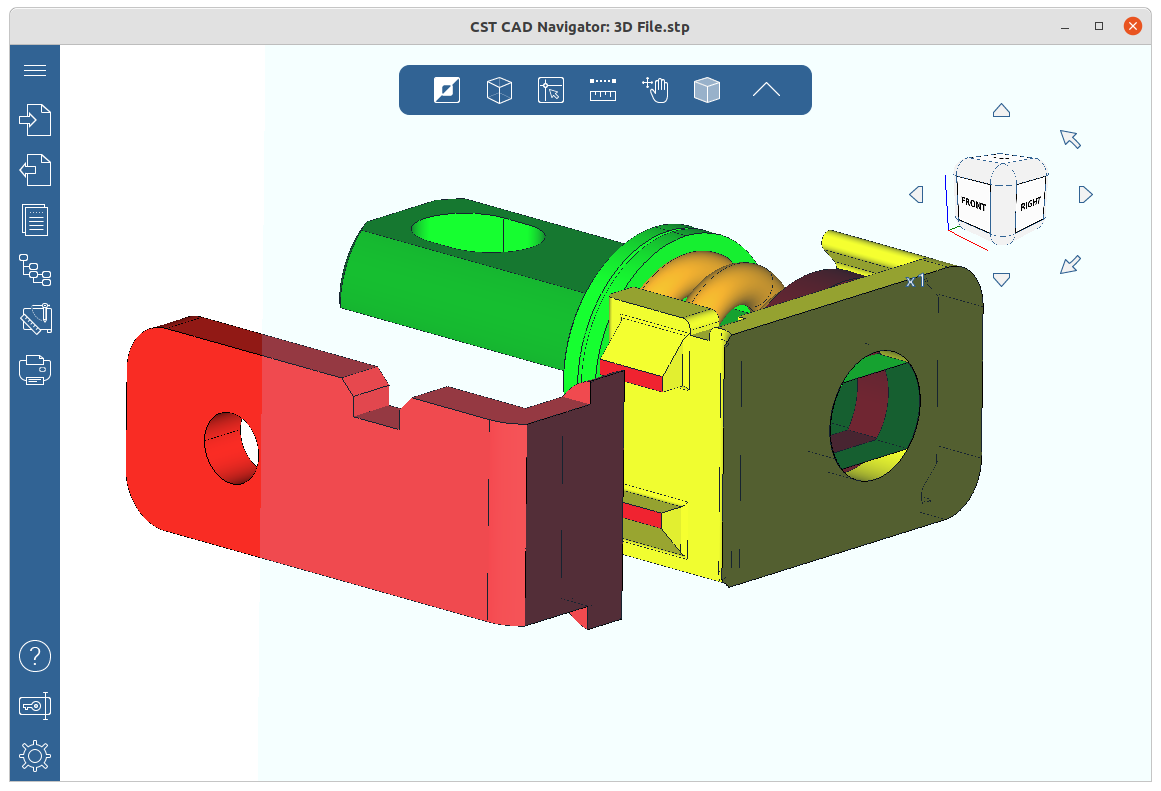Viewport: 1161px width, 791px height.
Task: Click the import file icon
Action: click(x=35, y=120)
